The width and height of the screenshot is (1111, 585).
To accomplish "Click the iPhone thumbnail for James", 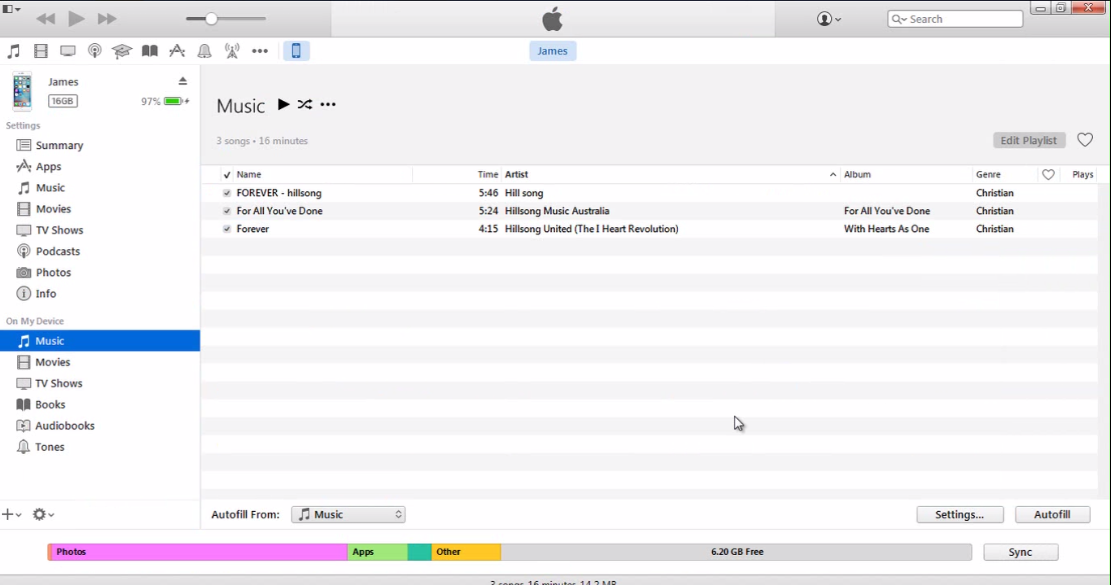I will tap(22, 91).
